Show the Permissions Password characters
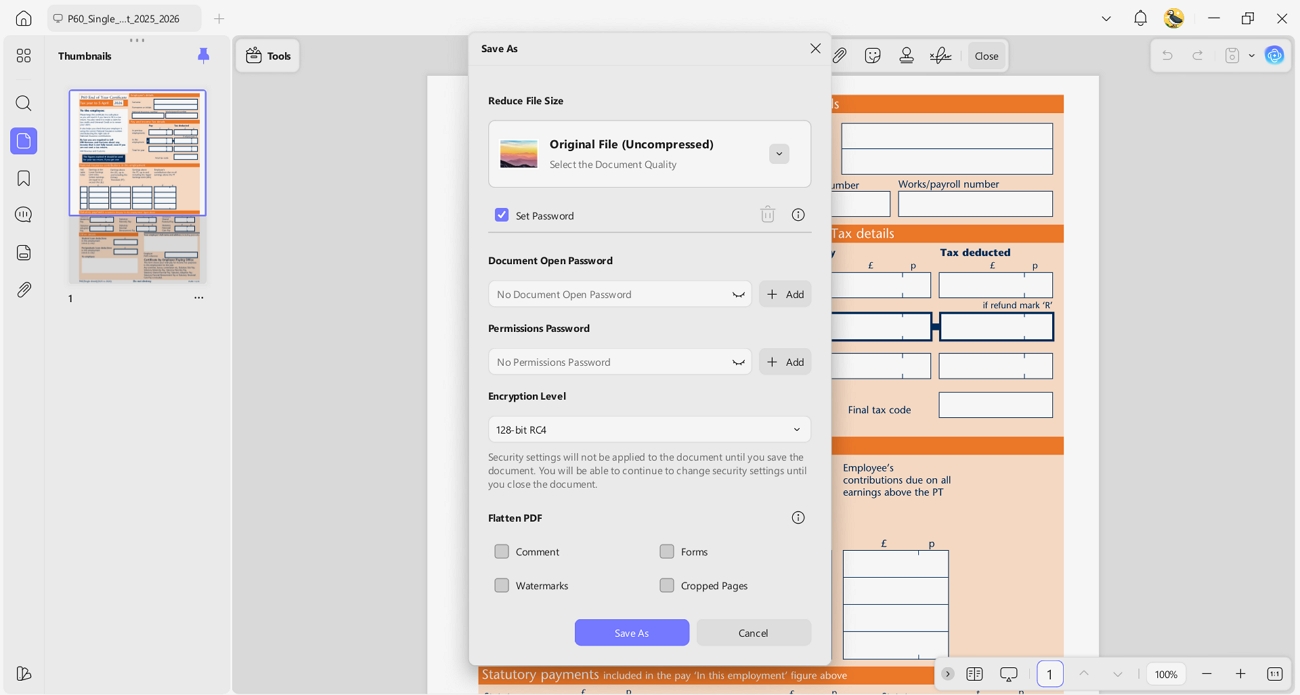Screen dimensions: 1300x695 (x=738, y=362)
